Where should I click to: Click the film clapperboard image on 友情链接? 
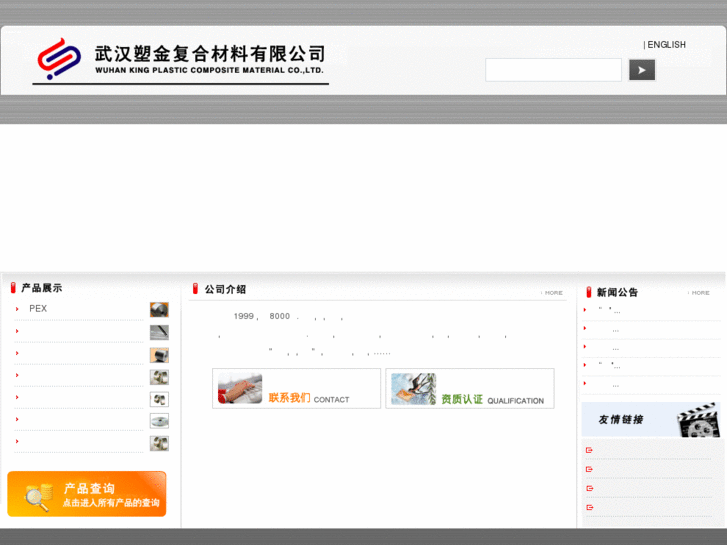pos(699,421)
